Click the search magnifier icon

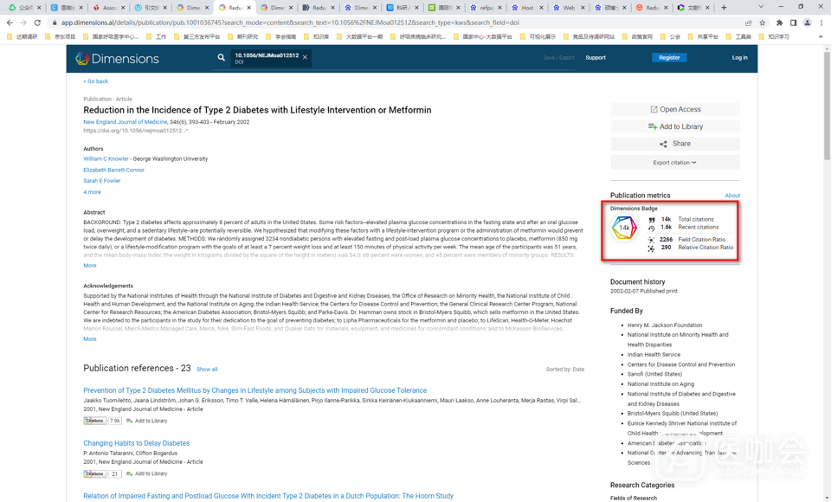tap(221, 58)
